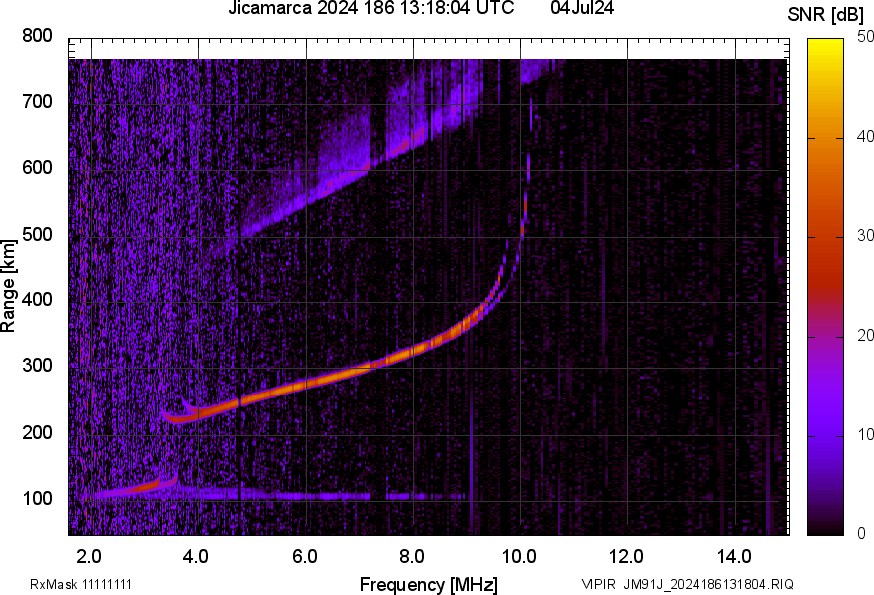Click colorbar tick label '30'

coord(865,236)
